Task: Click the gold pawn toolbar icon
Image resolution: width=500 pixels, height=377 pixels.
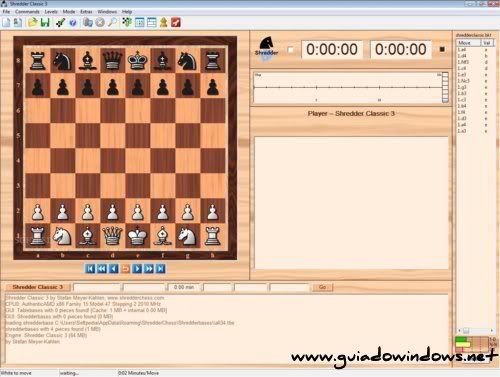Action: click(163, 23)
